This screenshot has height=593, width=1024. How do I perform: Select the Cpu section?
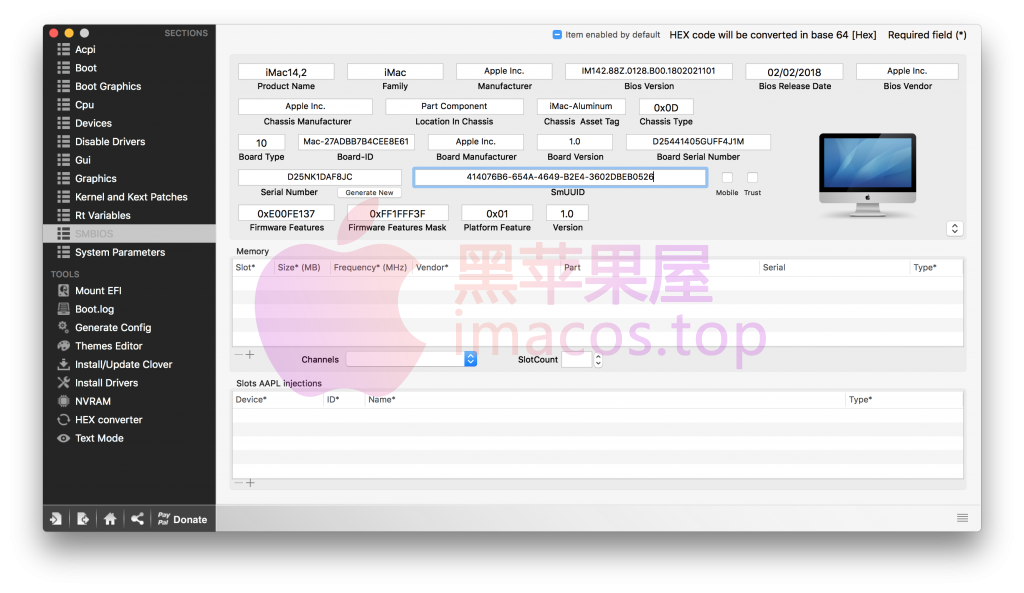pos(129,104)
